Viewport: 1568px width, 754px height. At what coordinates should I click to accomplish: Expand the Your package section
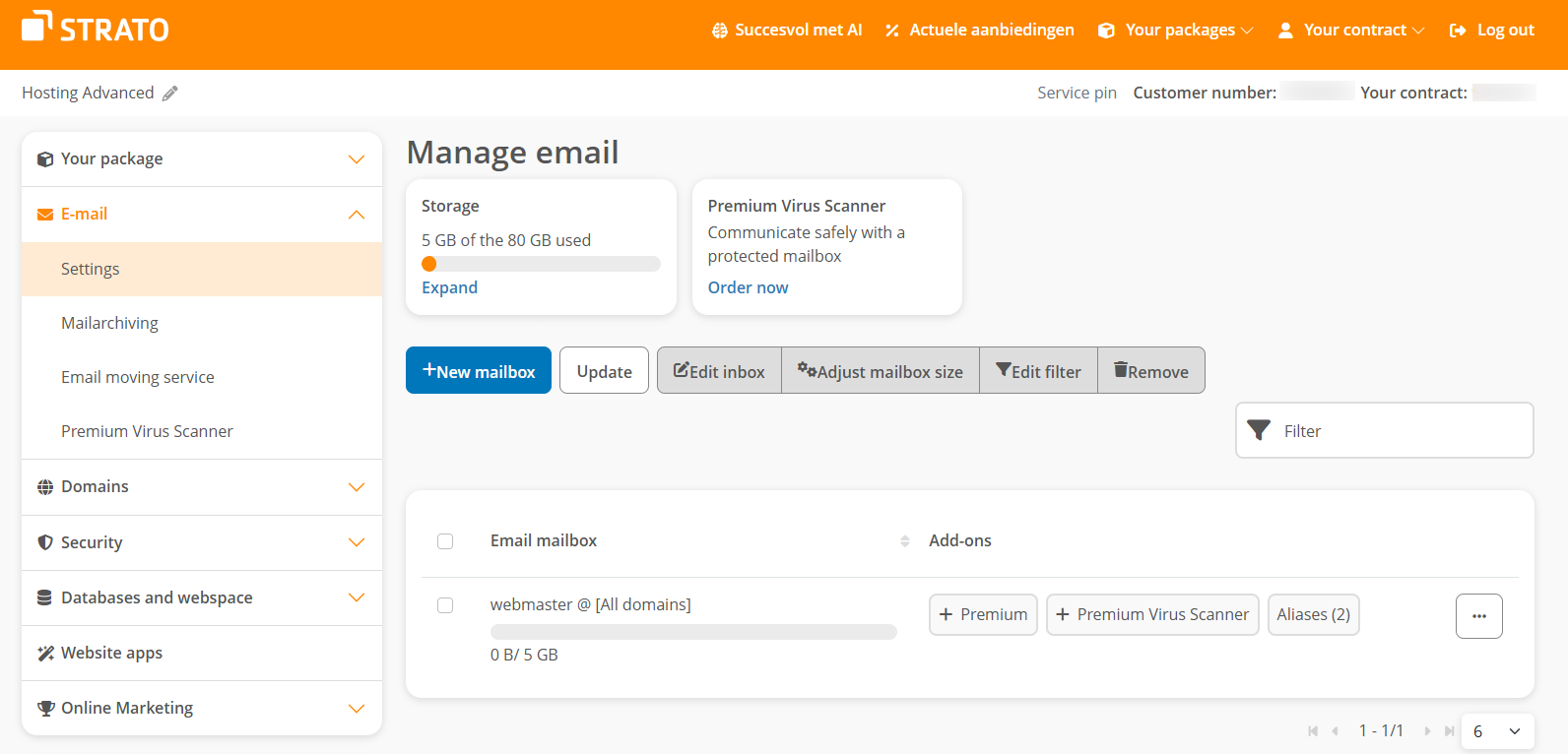pos(202,159)
